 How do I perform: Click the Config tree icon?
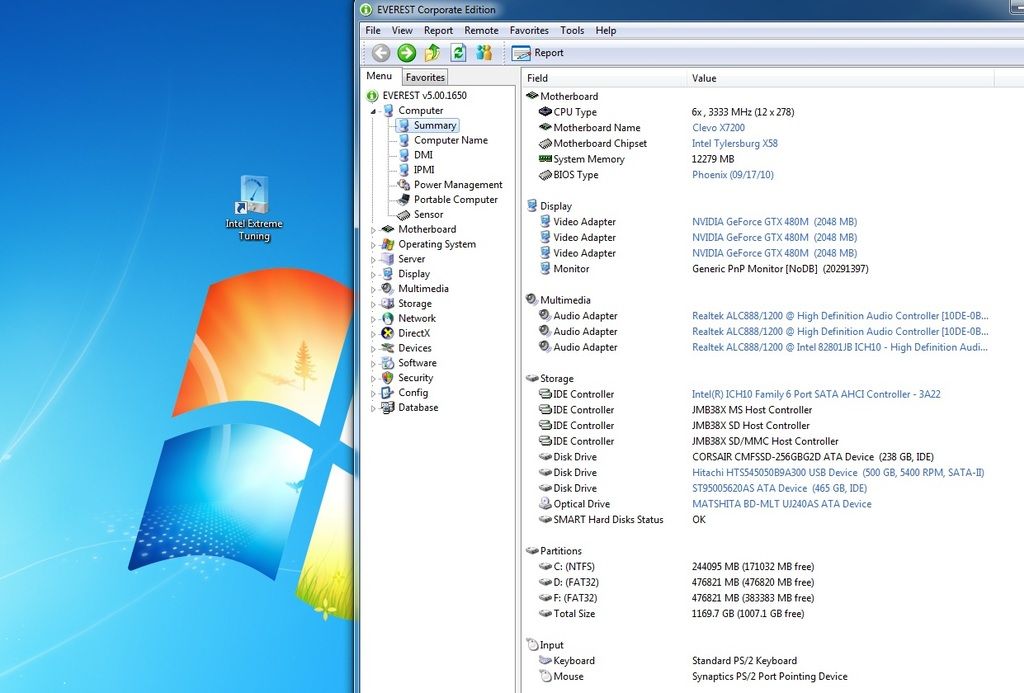[388, 393]
